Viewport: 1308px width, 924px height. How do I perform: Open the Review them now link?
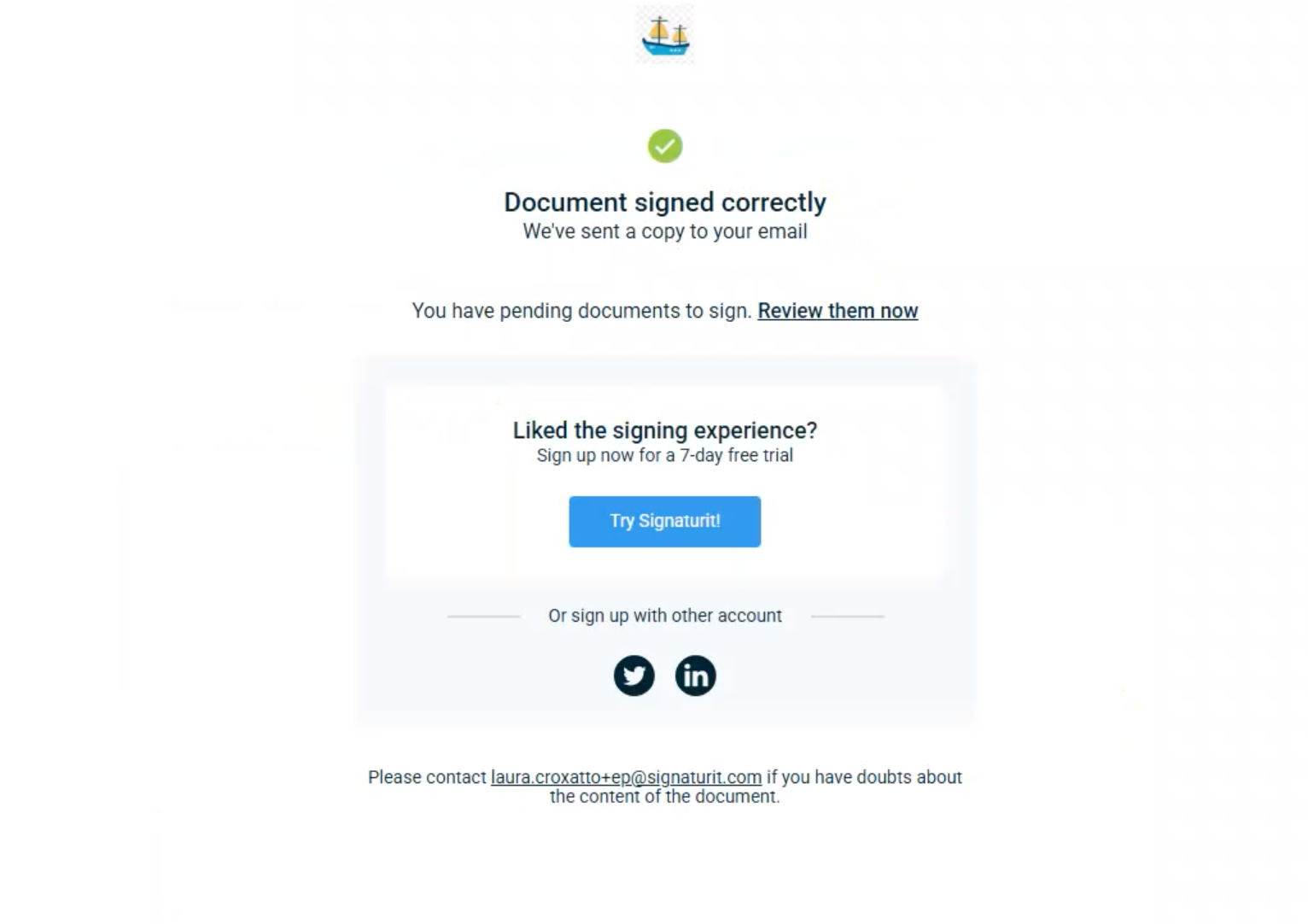click(838, 311)
